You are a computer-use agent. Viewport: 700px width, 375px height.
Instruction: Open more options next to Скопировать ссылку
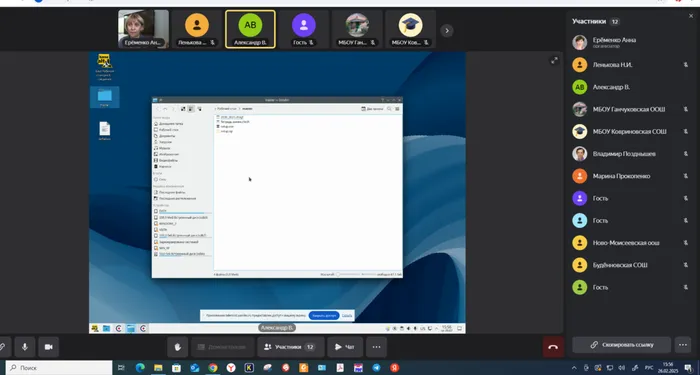pyautogui.click(x=683, y=345)
